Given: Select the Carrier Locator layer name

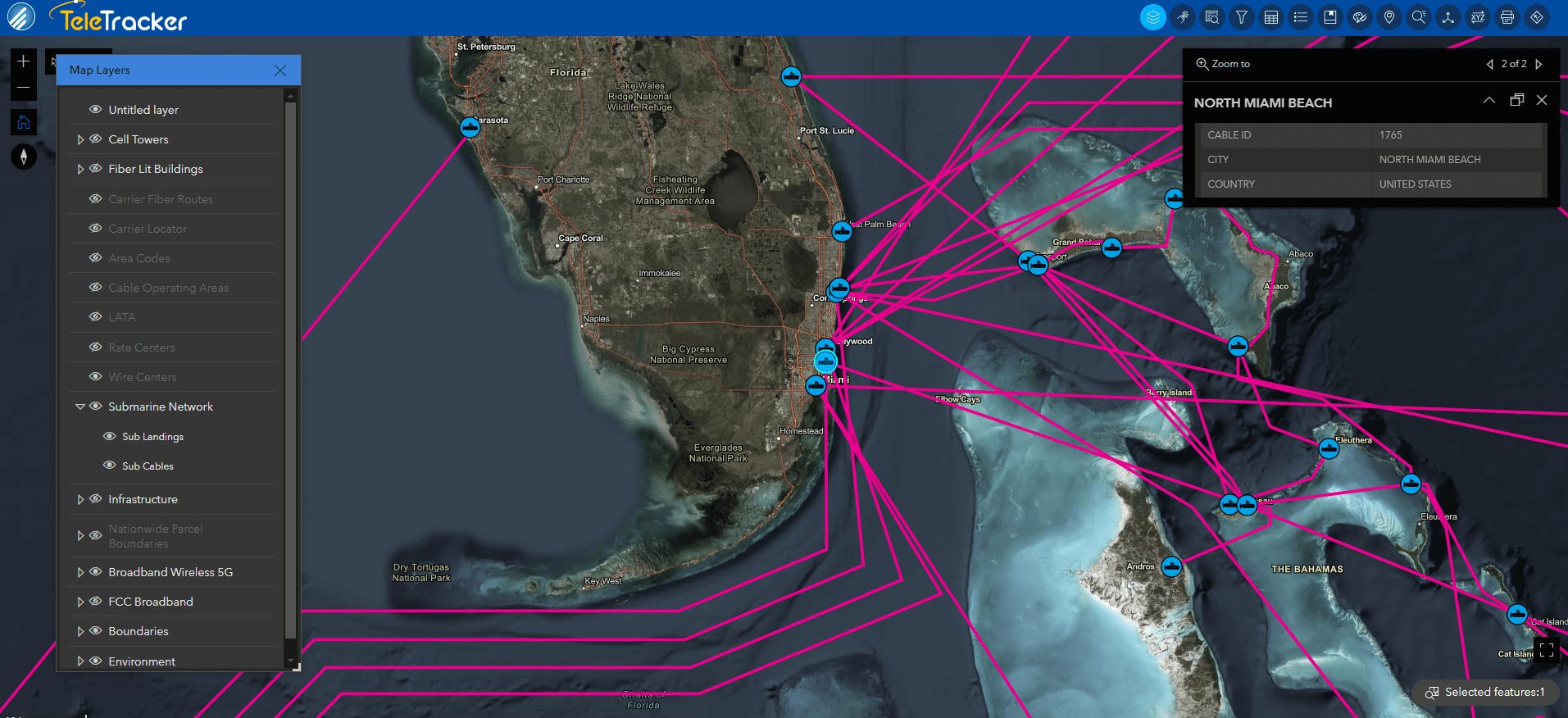Looking at the screenshot, I should [148, 229].
